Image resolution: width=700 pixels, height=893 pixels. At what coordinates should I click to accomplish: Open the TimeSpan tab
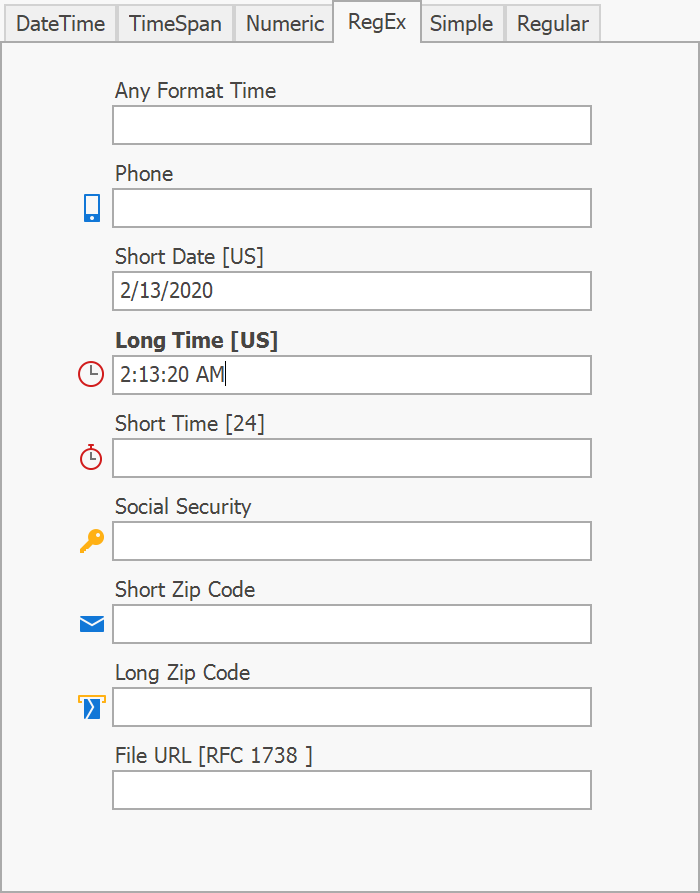pyautogui.click(x=176, y=24)
